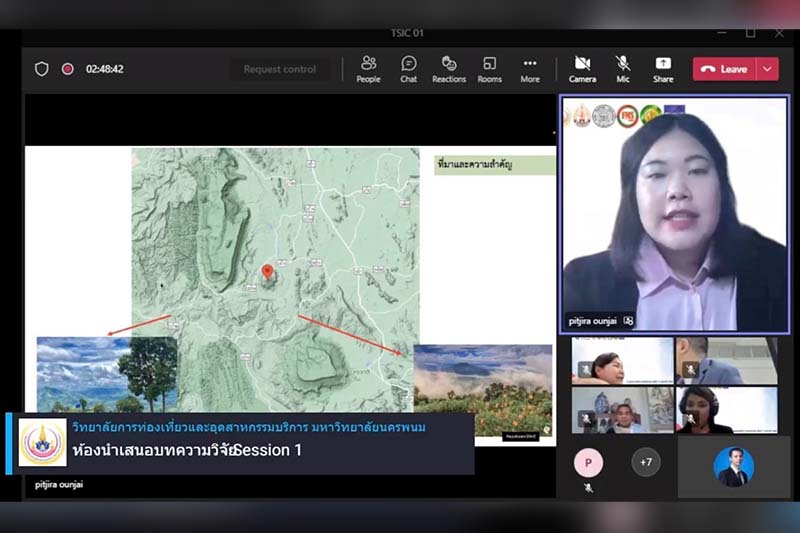
Task: Click the muted mic under participant P
Action: coord(588,487)
